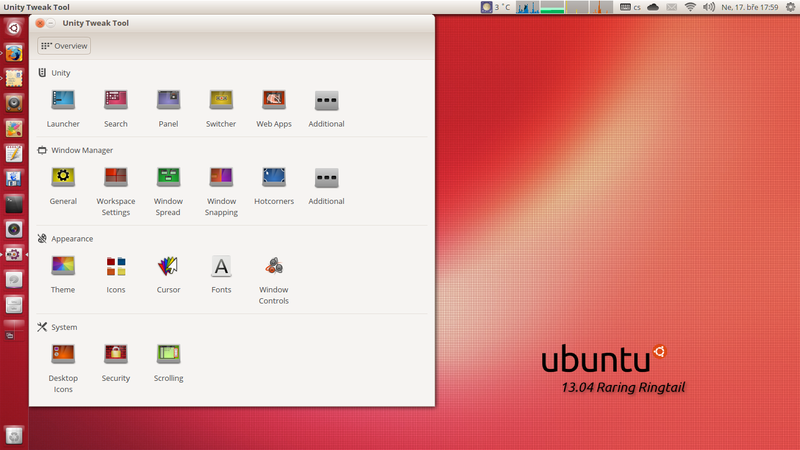Open the file drawer app in dock
The image size is (800, 450).
(14, 305)
